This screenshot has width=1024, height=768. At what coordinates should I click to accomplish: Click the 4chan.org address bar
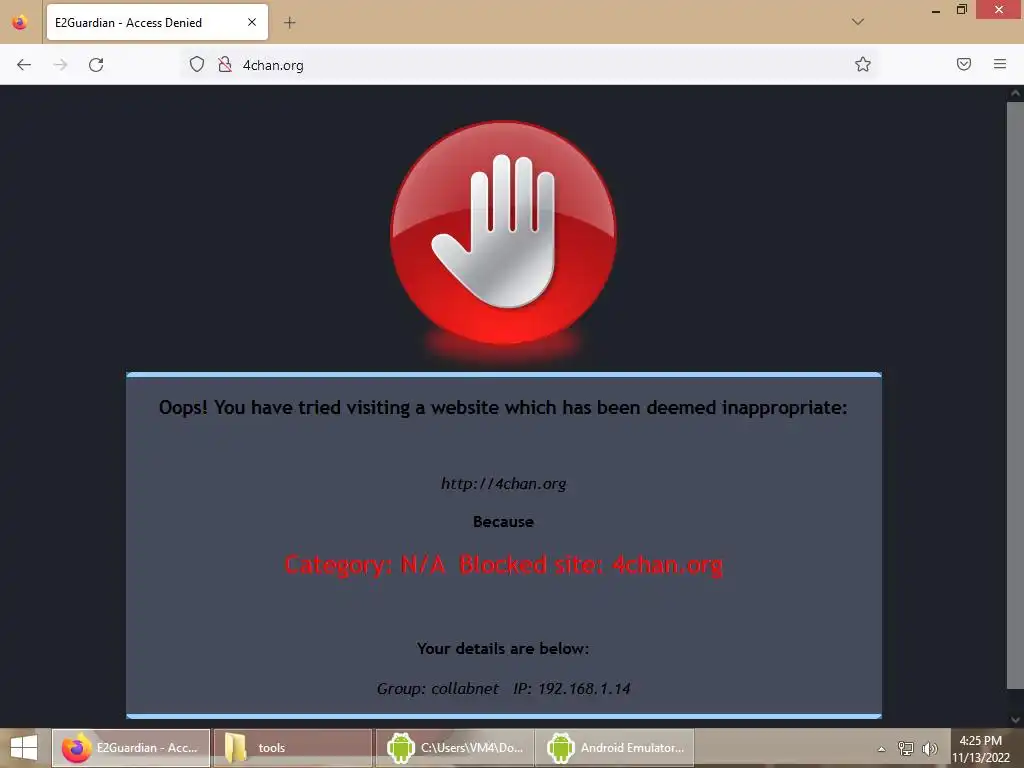[x=529, y=65]
